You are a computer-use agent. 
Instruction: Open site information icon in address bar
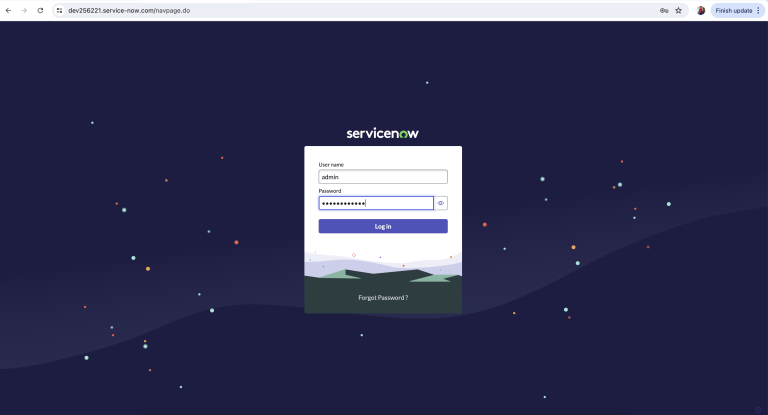[x=59, y=10]
